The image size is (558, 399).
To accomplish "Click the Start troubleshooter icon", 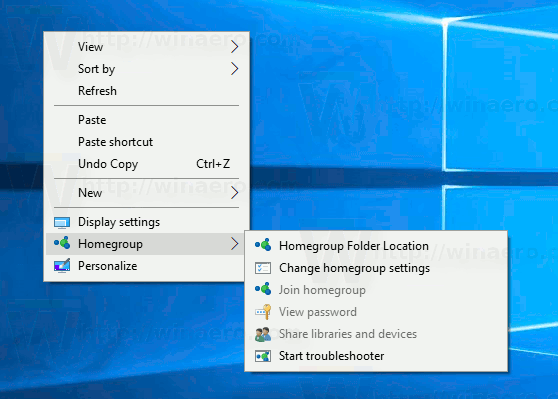I will (263, 356).
